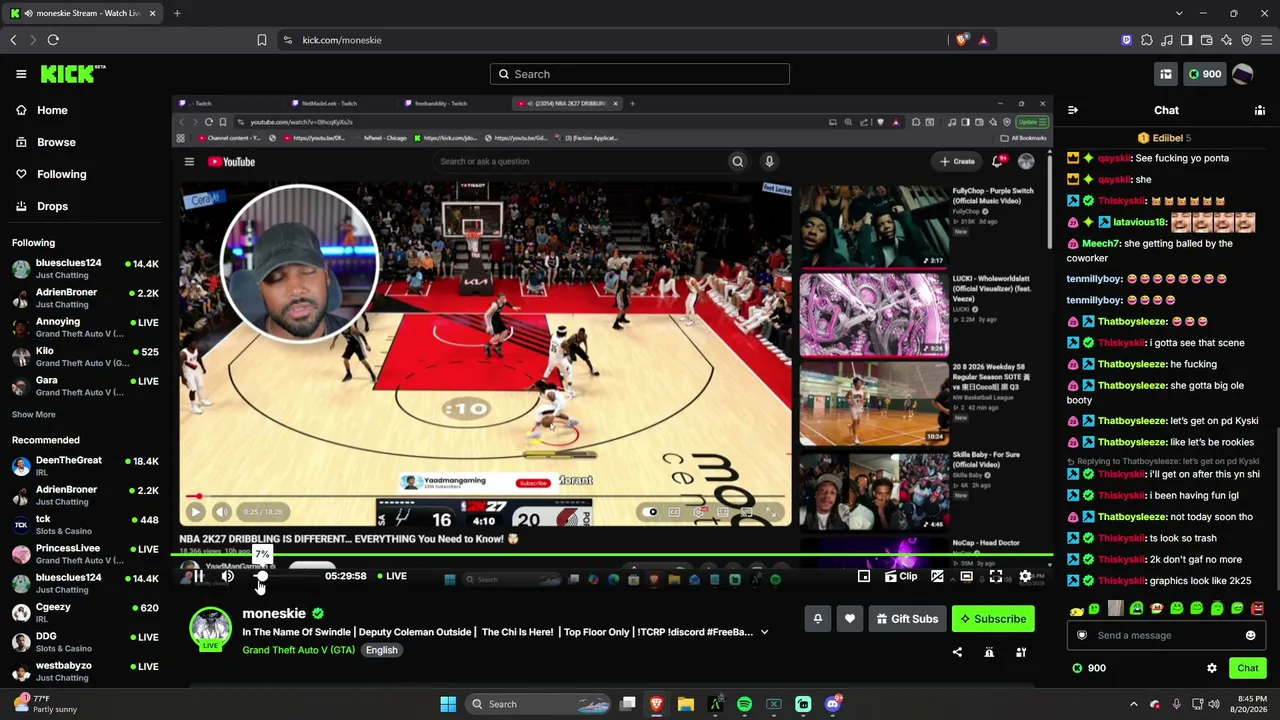Image resolution: width=1280 pixels, height=720 pixels.
Task: Open Spotify from the taskbar
Action: 744,704
